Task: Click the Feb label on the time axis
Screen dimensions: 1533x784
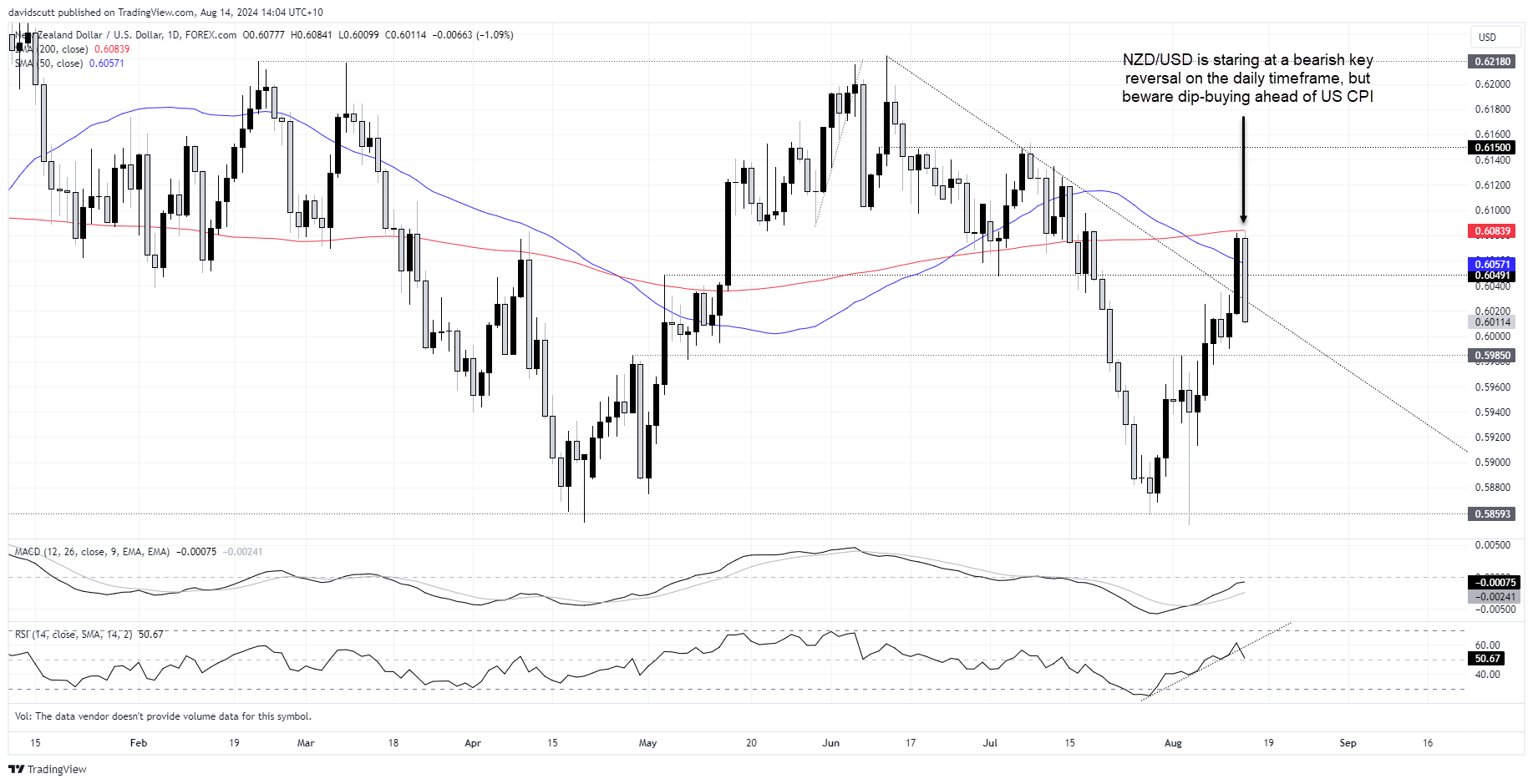Action: coord(139,743)
